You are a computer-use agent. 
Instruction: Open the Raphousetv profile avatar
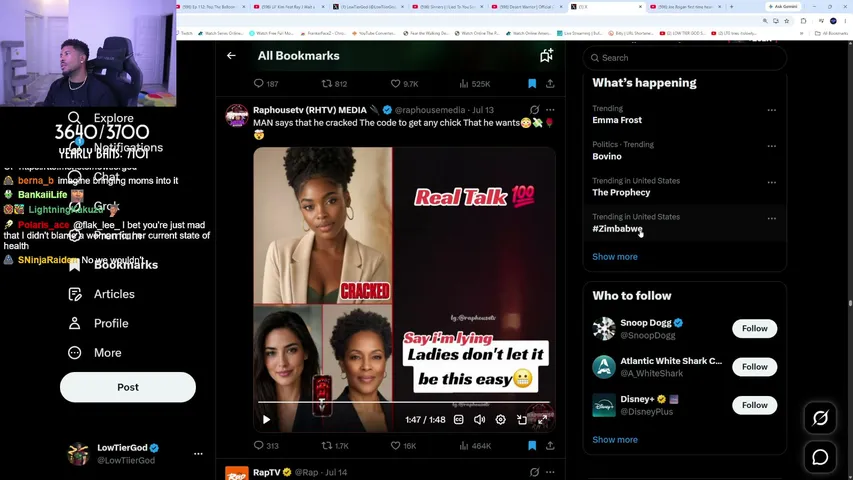tap(237, 115)
